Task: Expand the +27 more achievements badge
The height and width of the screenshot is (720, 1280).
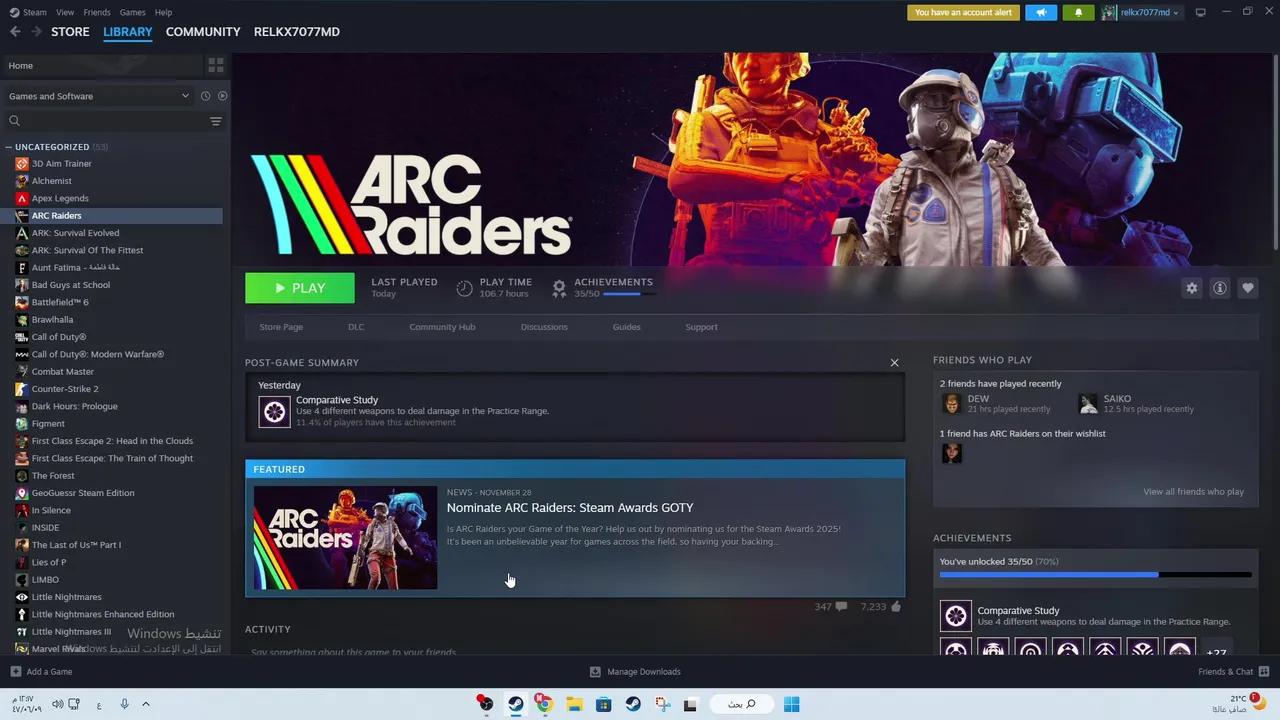Action: pyautogui.click(x=1215, y=653)
